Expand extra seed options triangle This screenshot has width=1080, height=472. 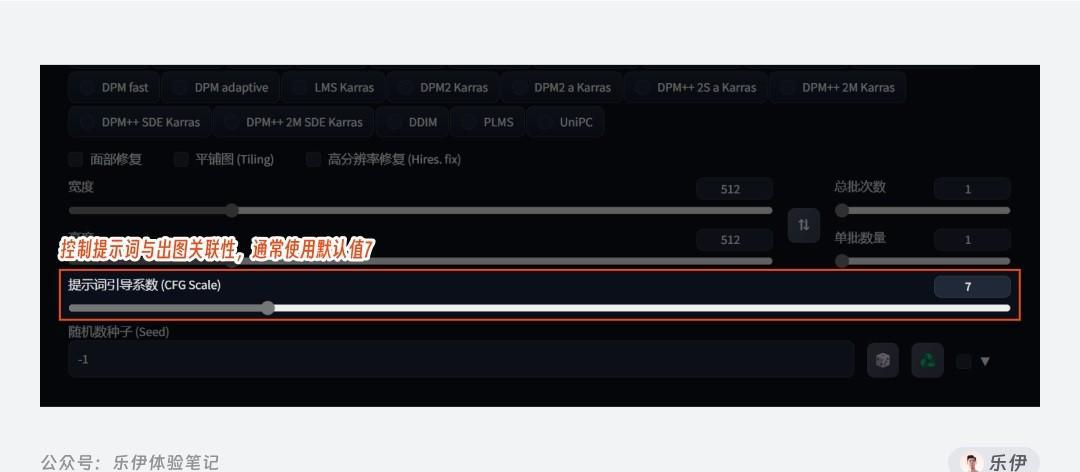tap(985, 361)
